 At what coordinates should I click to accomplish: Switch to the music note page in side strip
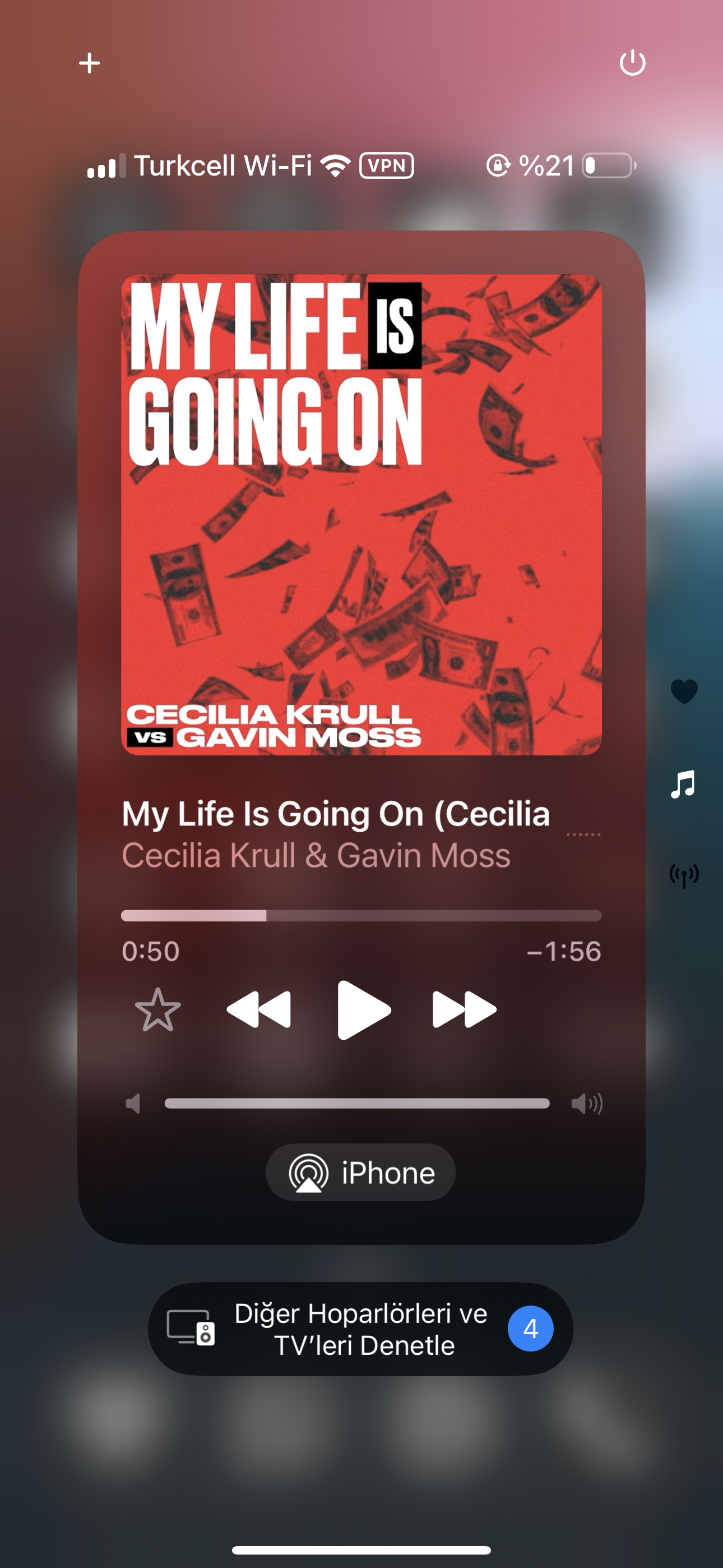(x=683, y=784)
